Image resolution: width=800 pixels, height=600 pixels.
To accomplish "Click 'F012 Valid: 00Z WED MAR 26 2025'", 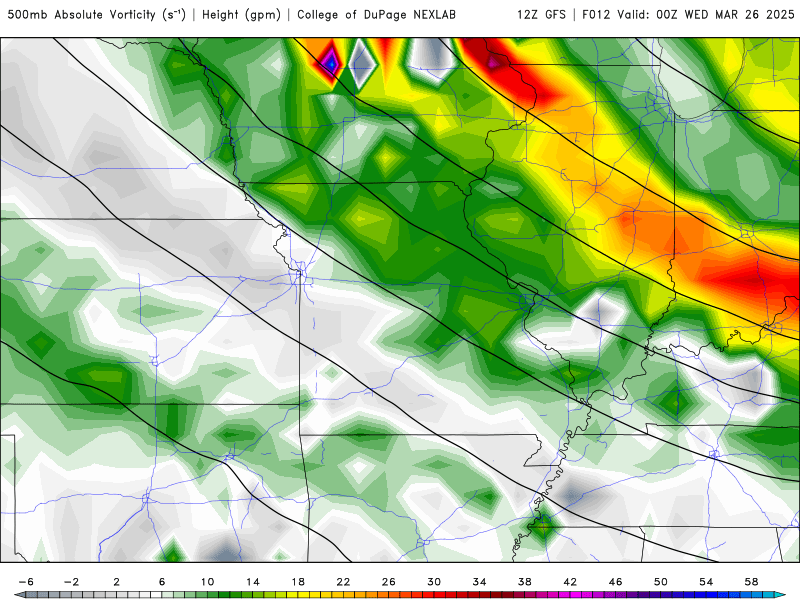I will (x=688, y=15).
